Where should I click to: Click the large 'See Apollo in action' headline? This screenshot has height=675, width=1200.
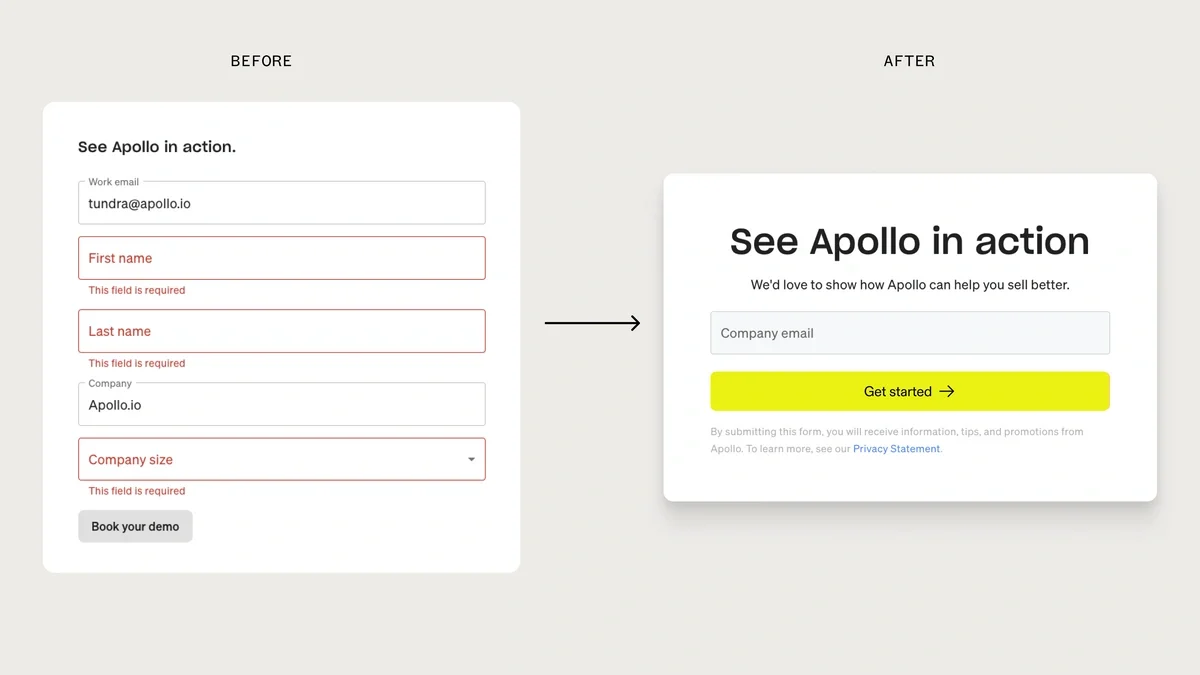click(909, 241)
